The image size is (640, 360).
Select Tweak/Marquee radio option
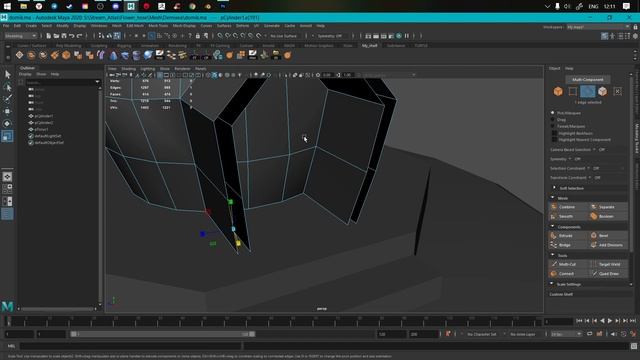pos(553,127)
